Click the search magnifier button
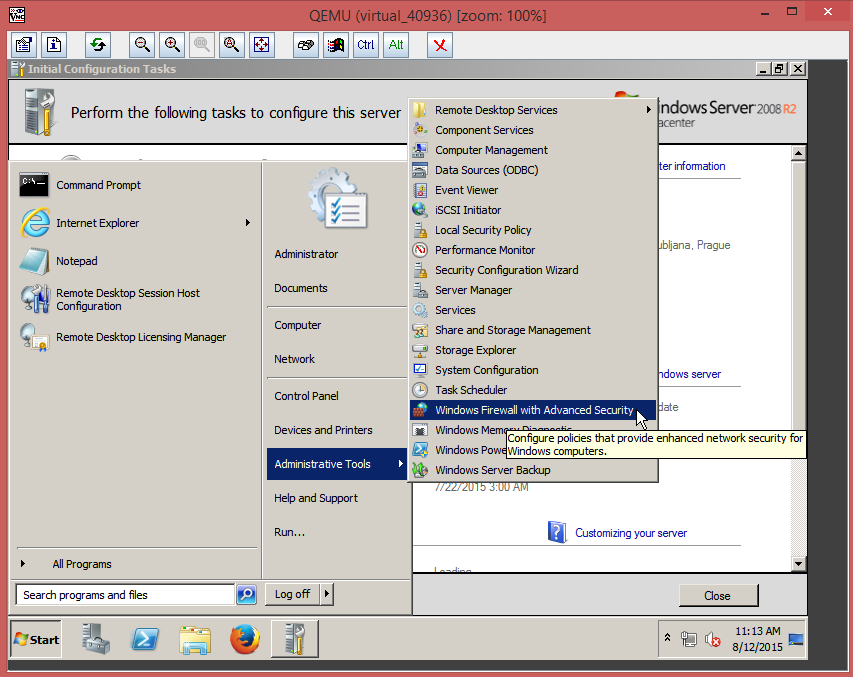This screenshot has height=677, width=853. [x=246, y=595]
